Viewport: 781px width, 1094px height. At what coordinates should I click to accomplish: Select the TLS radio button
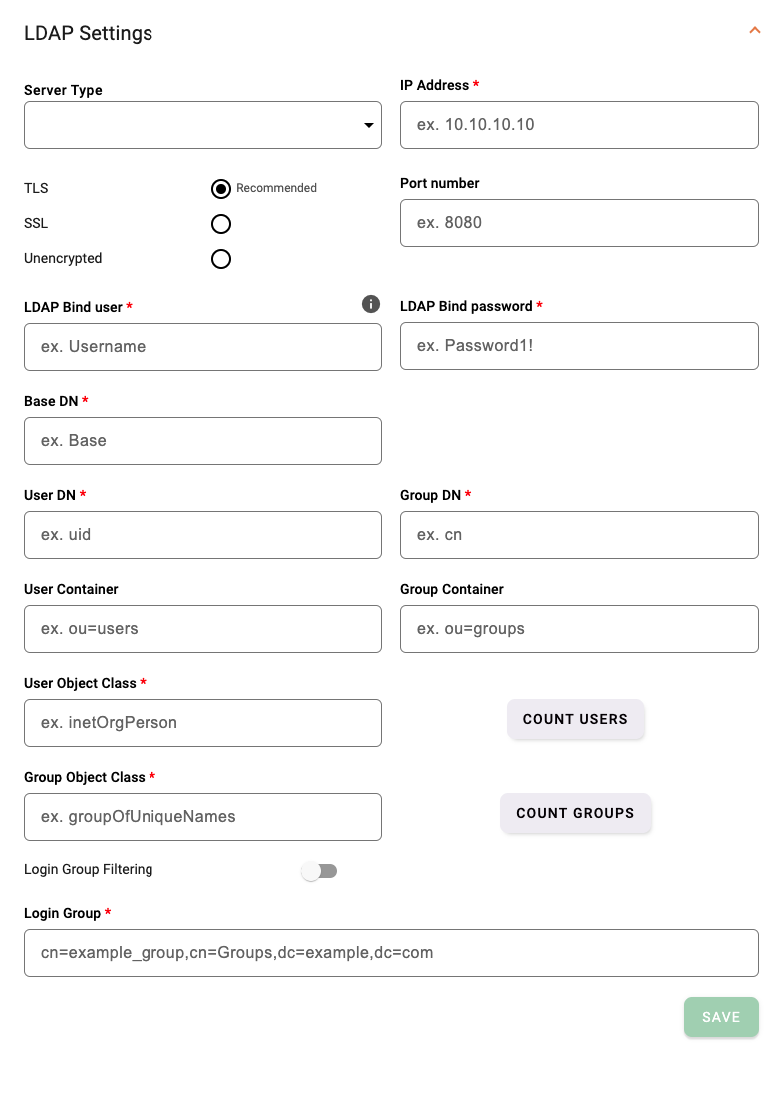pos(220,188)
